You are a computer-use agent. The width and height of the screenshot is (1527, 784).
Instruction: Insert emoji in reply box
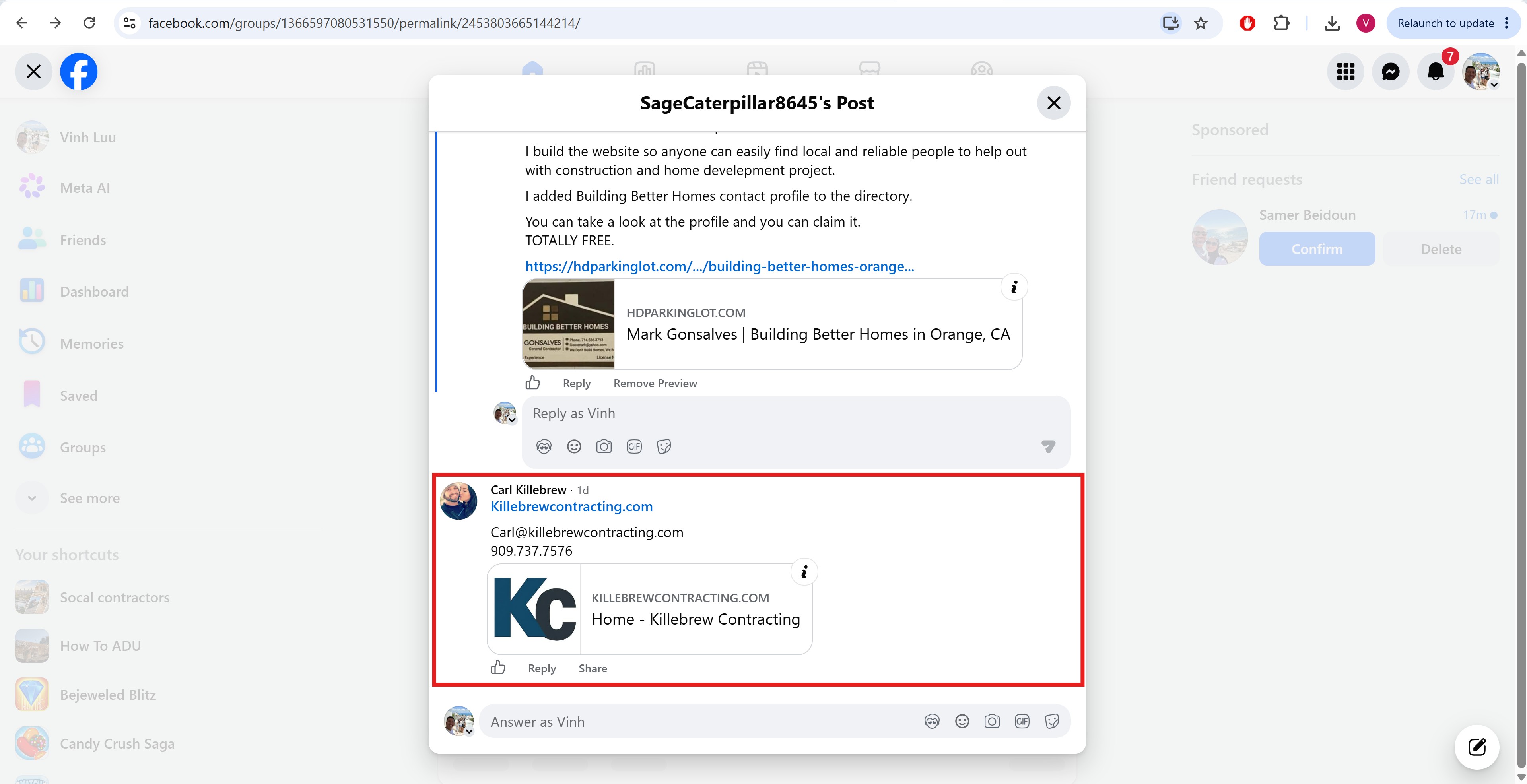click(x=574, y=447)
